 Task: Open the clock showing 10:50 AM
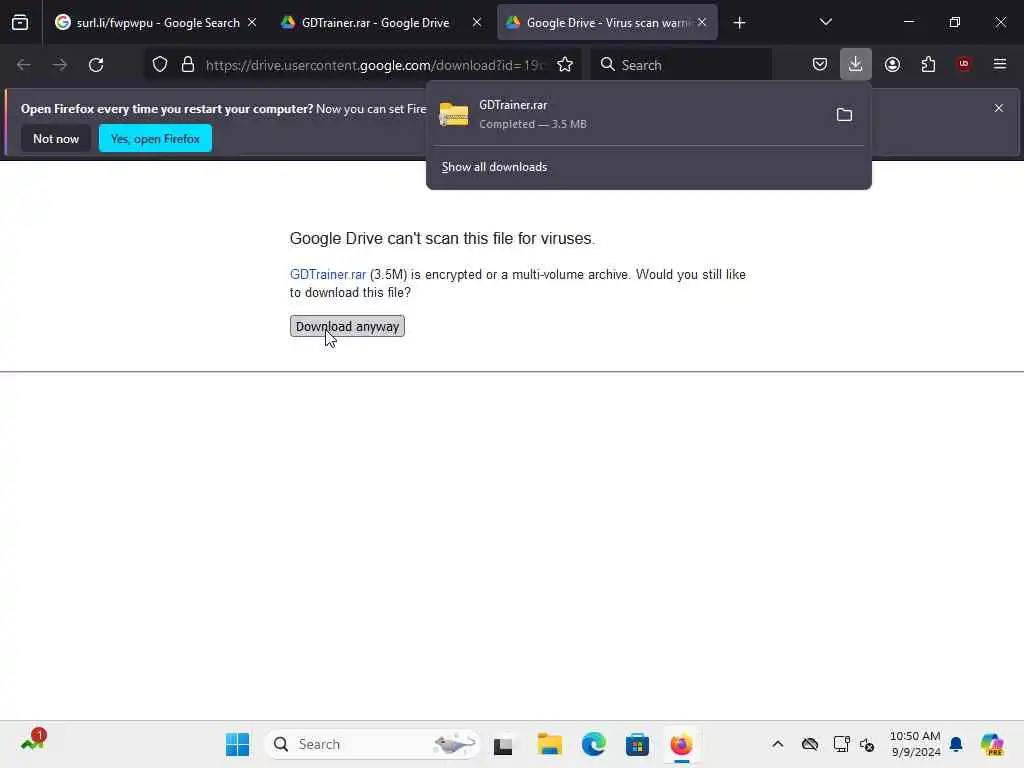pos(915,744)
